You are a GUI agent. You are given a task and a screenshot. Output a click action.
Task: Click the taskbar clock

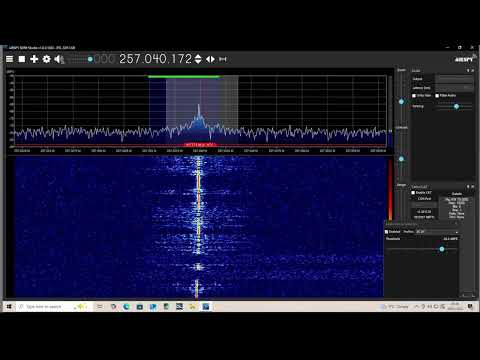click(455, 306)
